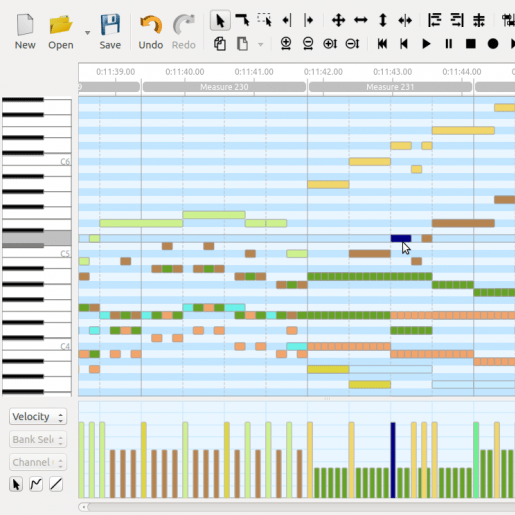Equalize selected events icon

[479, 21]
